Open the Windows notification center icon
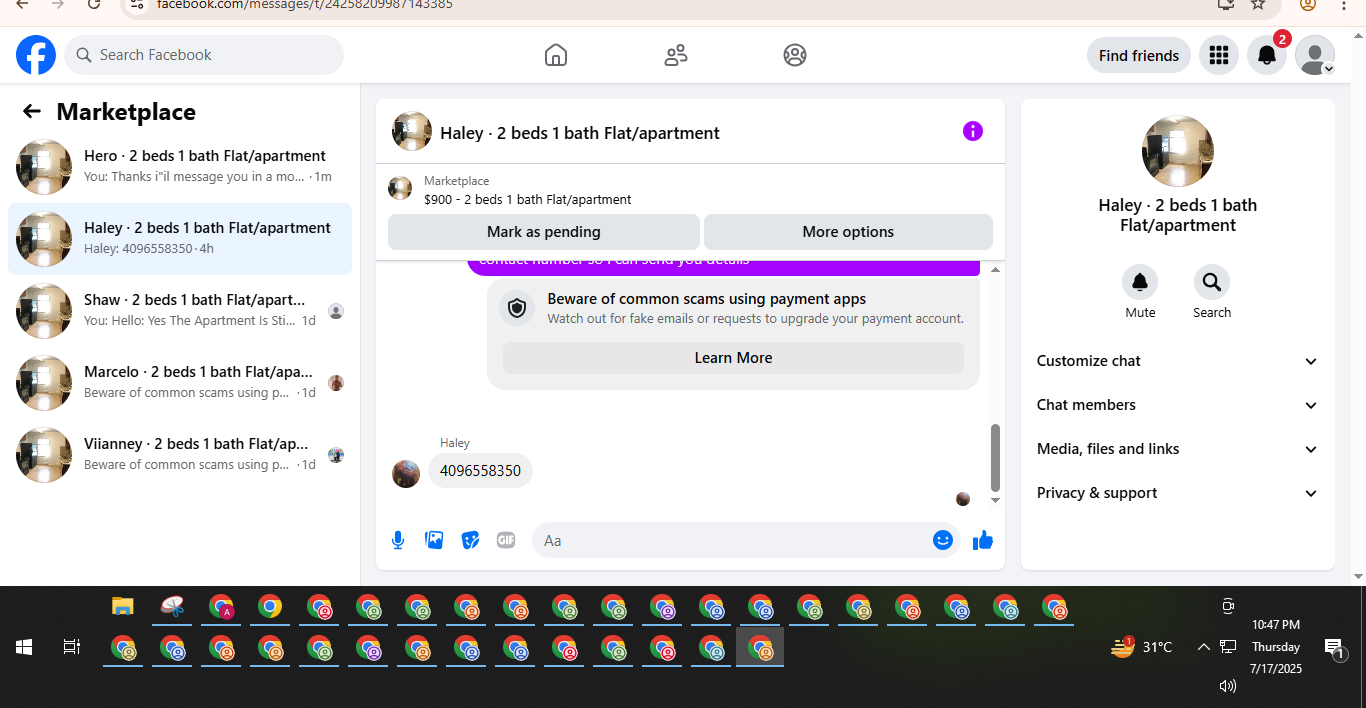 1335,648
